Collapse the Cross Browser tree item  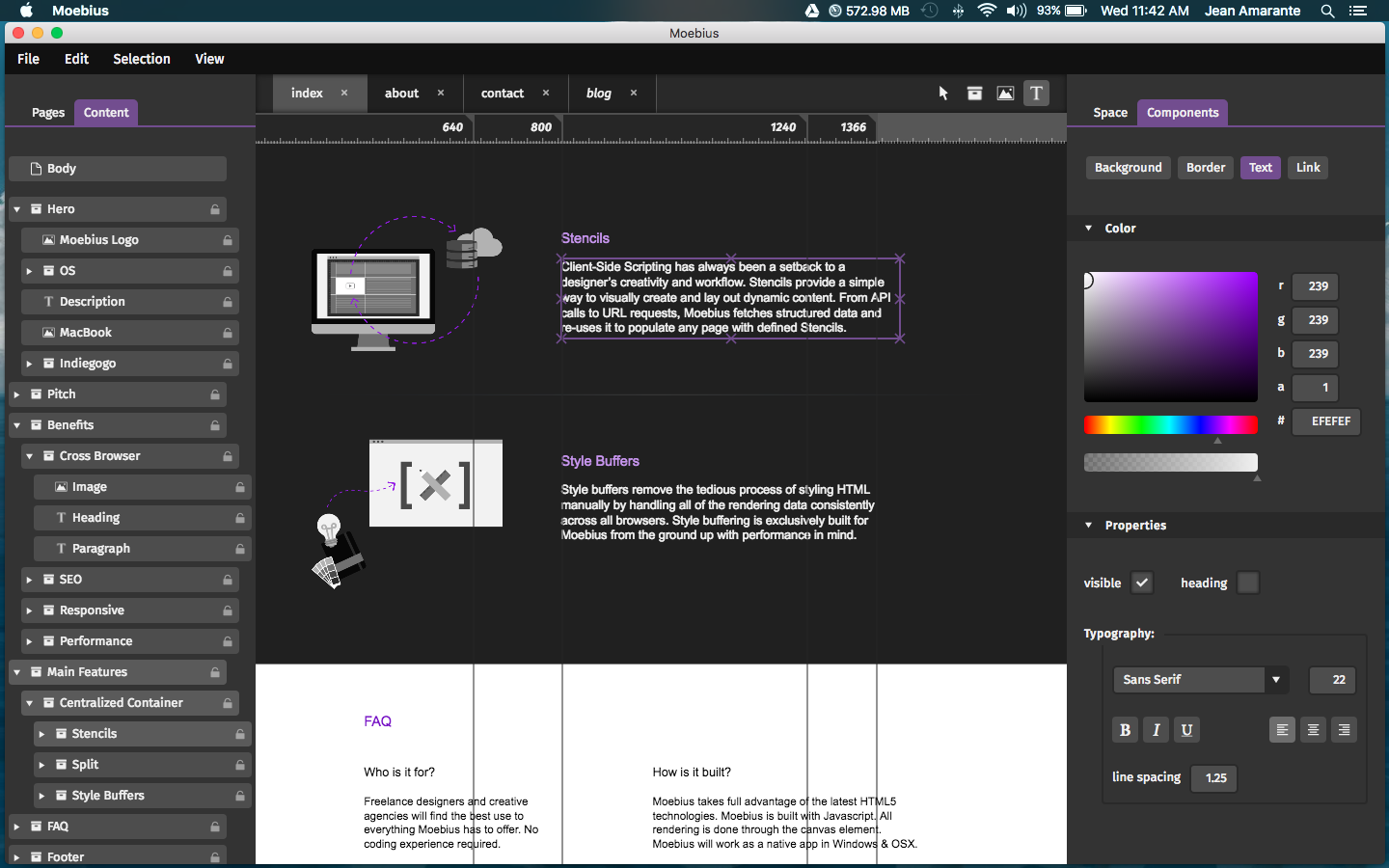(29, 456)
